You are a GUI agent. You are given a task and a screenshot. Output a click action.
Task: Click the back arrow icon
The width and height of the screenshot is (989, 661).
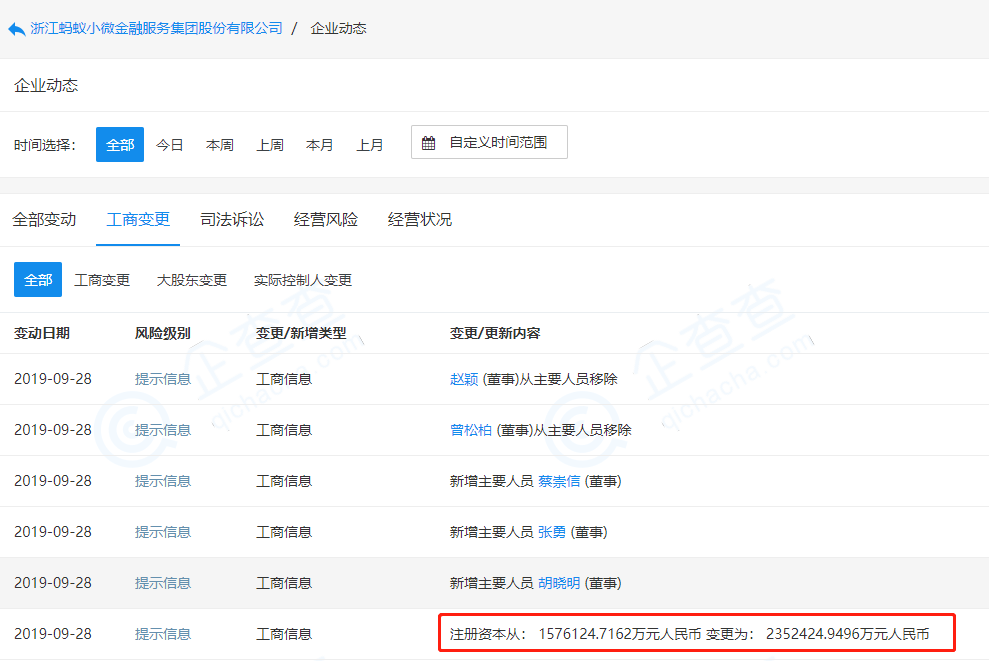[x=16, y=29]
